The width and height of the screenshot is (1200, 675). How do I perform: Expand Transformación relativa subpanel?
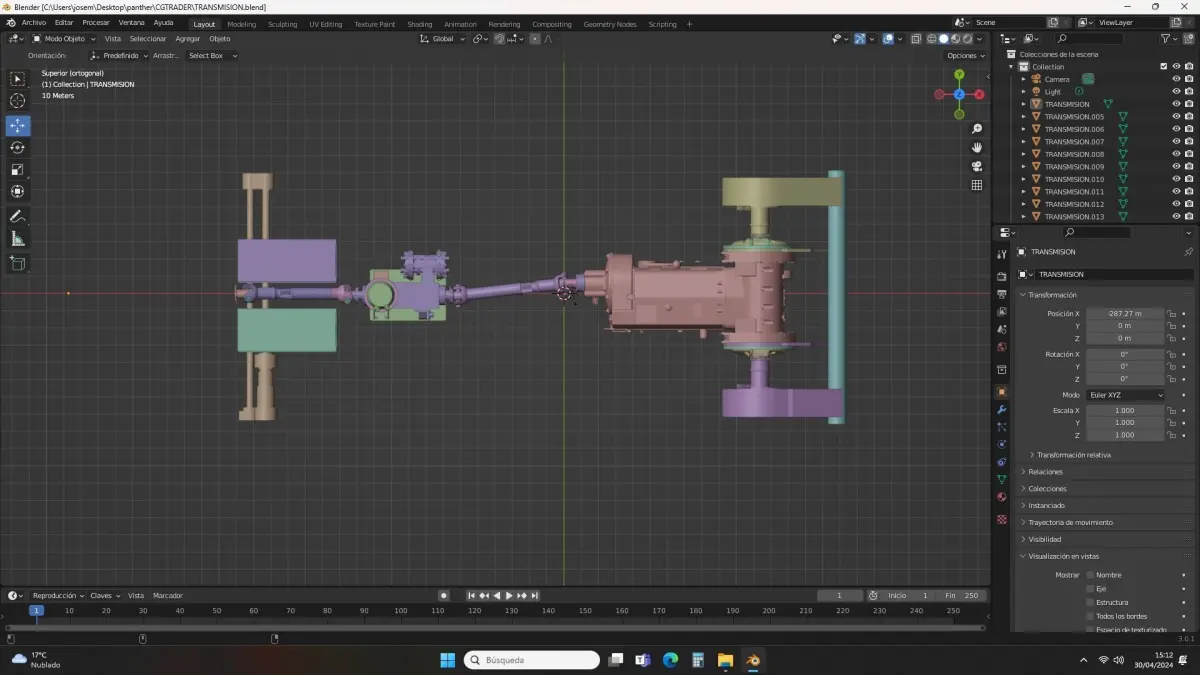[x=1073, y=455]
